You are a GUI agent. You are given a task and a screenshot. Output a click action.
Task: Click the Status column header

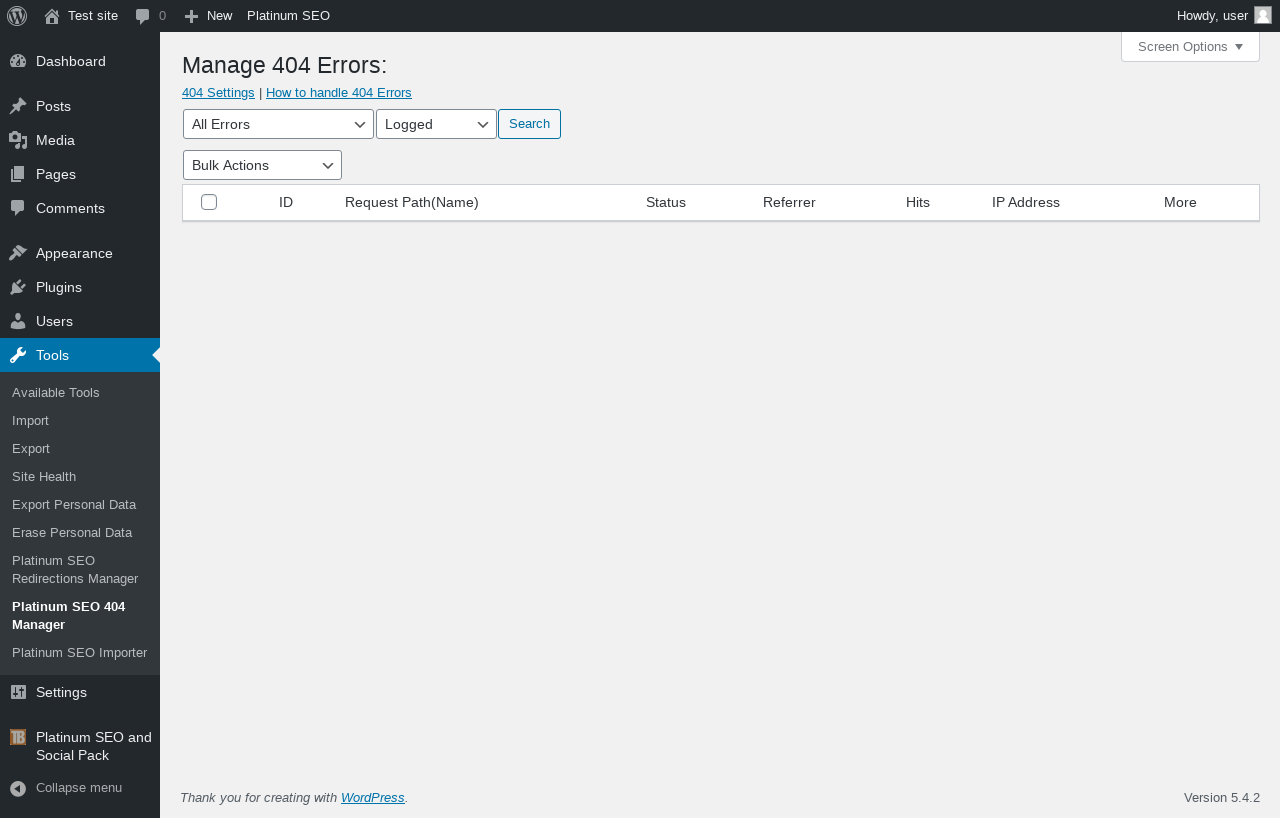point(666,202)
